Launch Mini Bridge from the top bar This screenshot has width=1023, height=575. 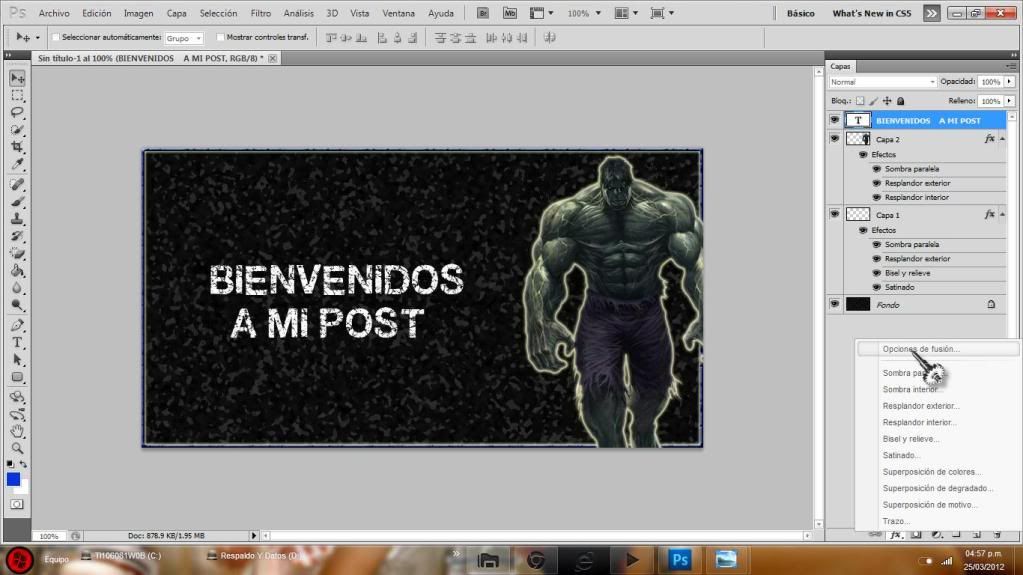[510, 13]
